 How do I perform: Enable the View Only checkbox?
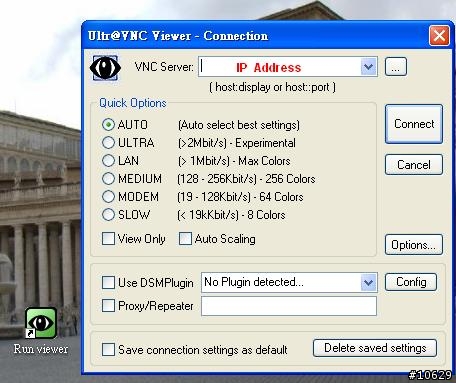coord(108,239)
